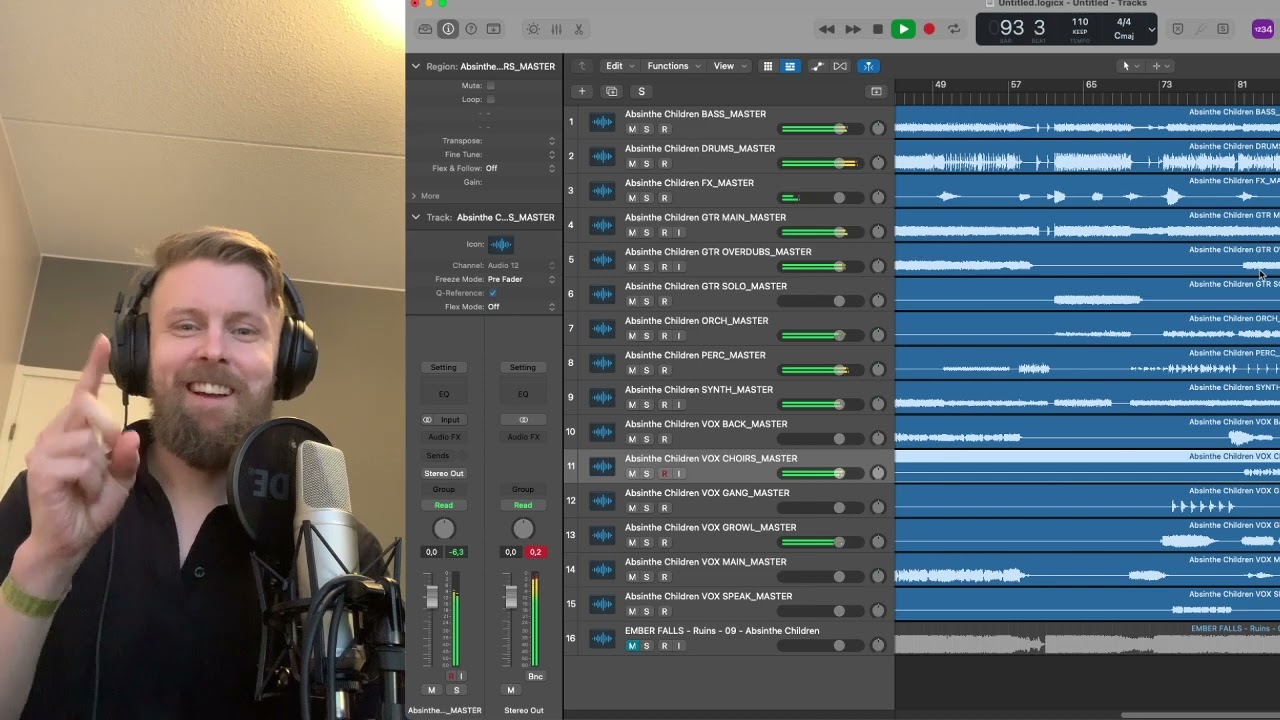Screen dimensions: 1280x720
Task: Toggle the control bar Solo S button
Action: pyautogui.click(x=1223, y=29)
